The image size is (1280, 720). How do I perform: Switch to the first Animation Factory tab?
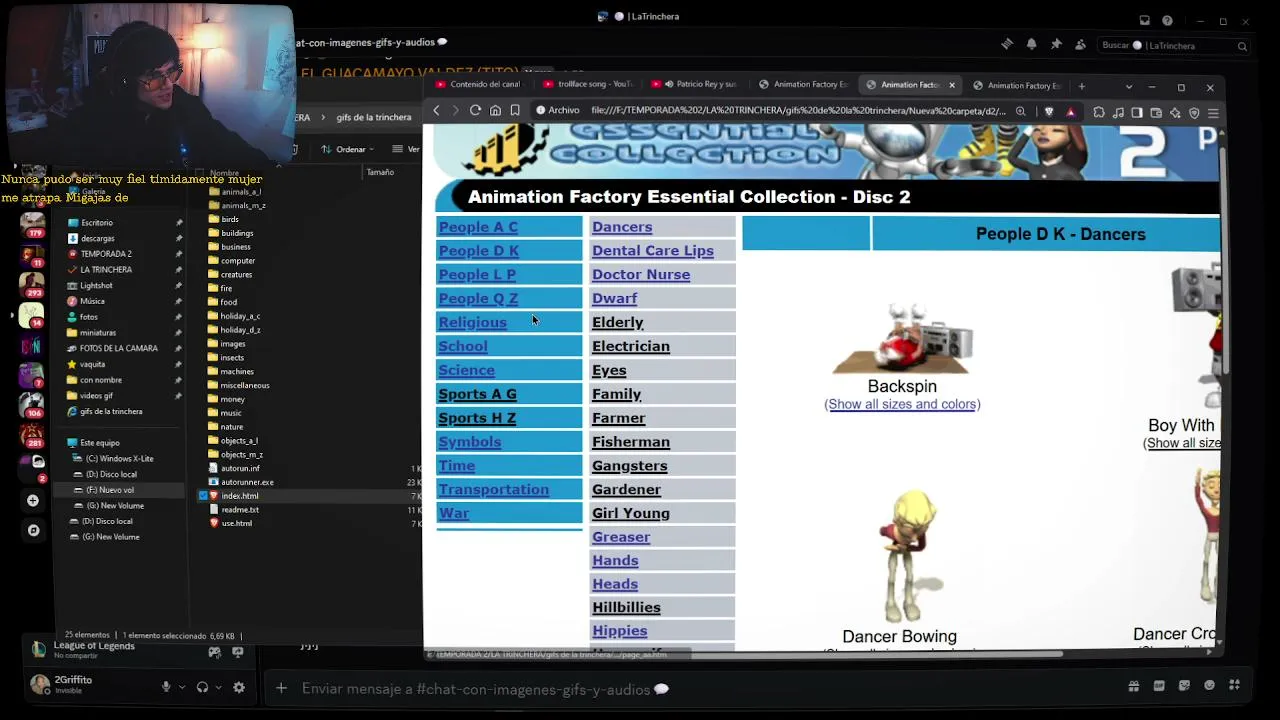coord(803,85)
